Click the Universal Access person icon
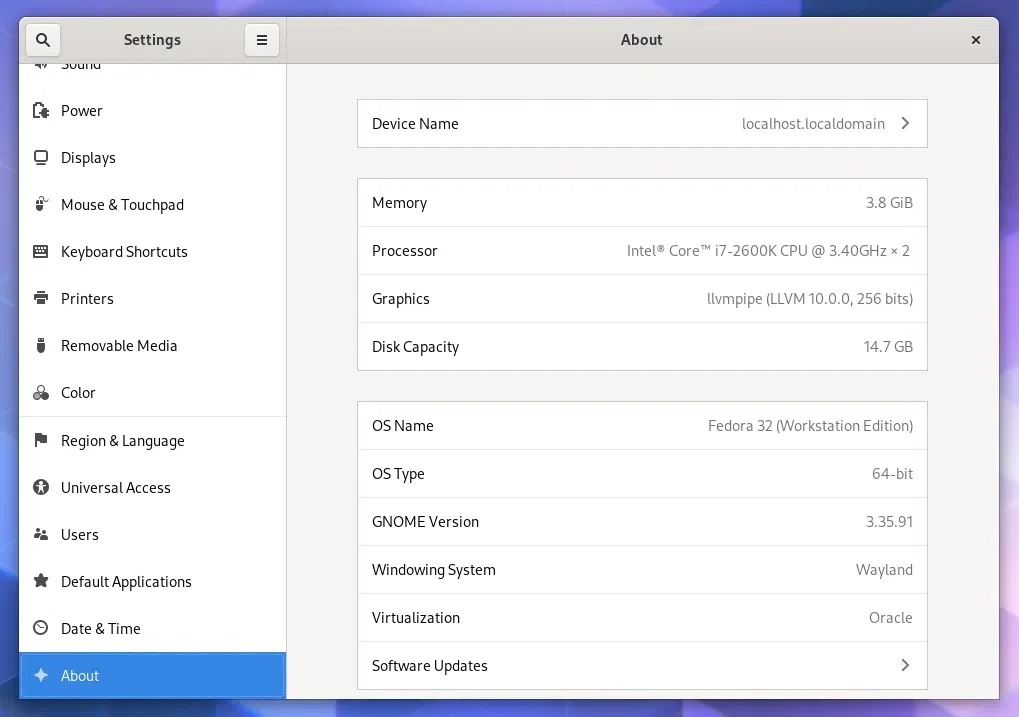 click(x=41, y=487)
